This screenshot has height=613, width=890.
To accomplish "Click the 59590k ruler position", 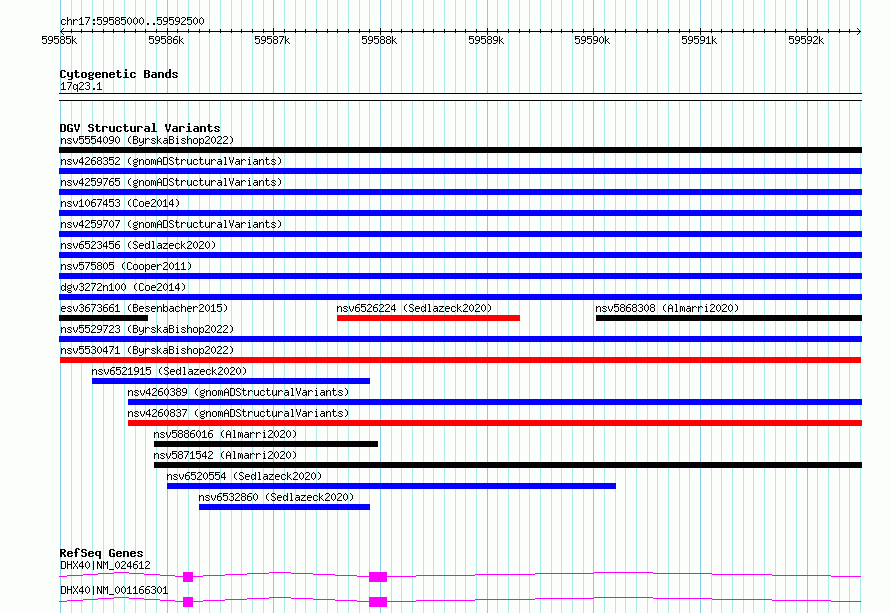I will click(x=592, y=40).
